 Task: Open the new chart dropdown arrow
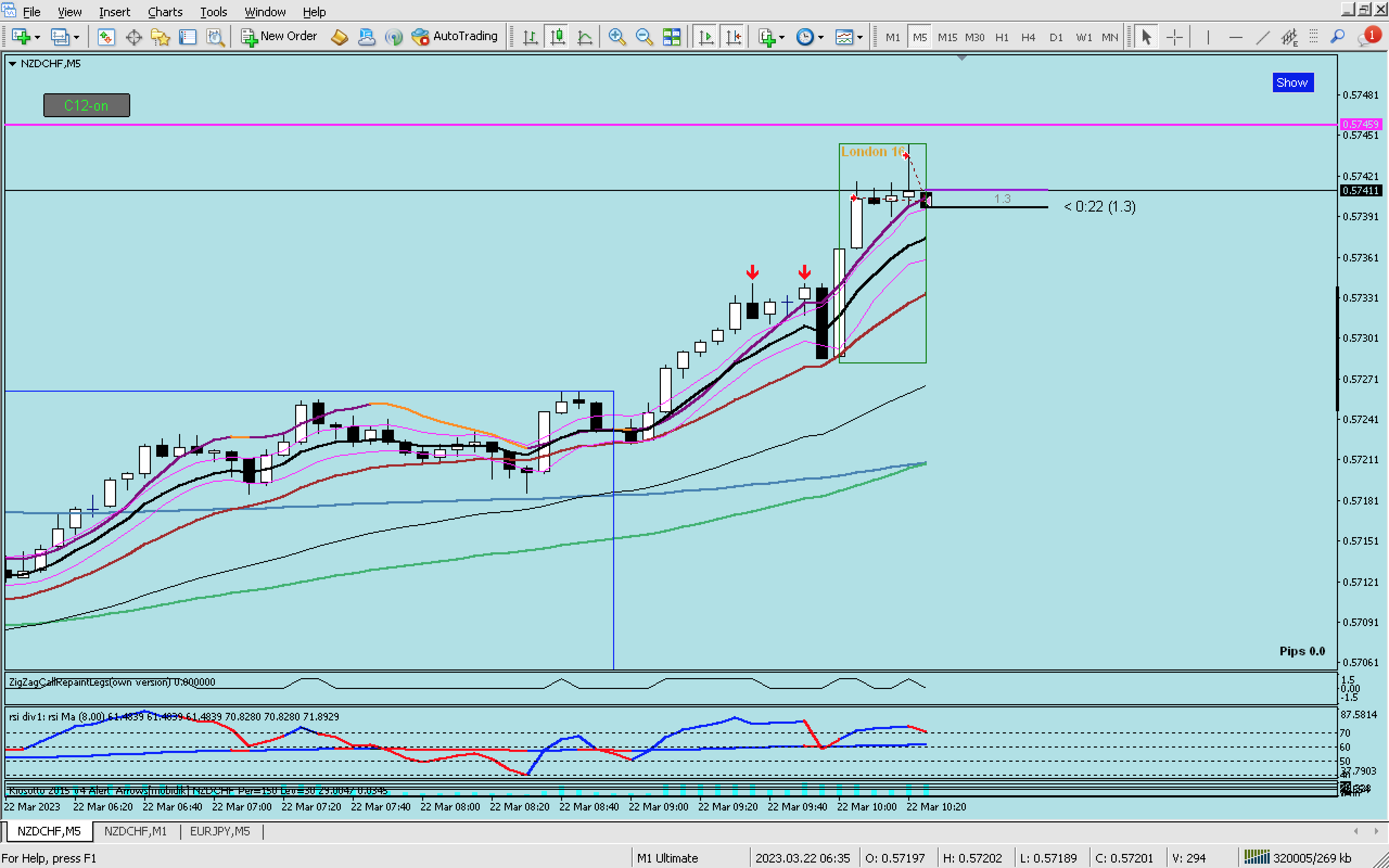tap(38, 37)
